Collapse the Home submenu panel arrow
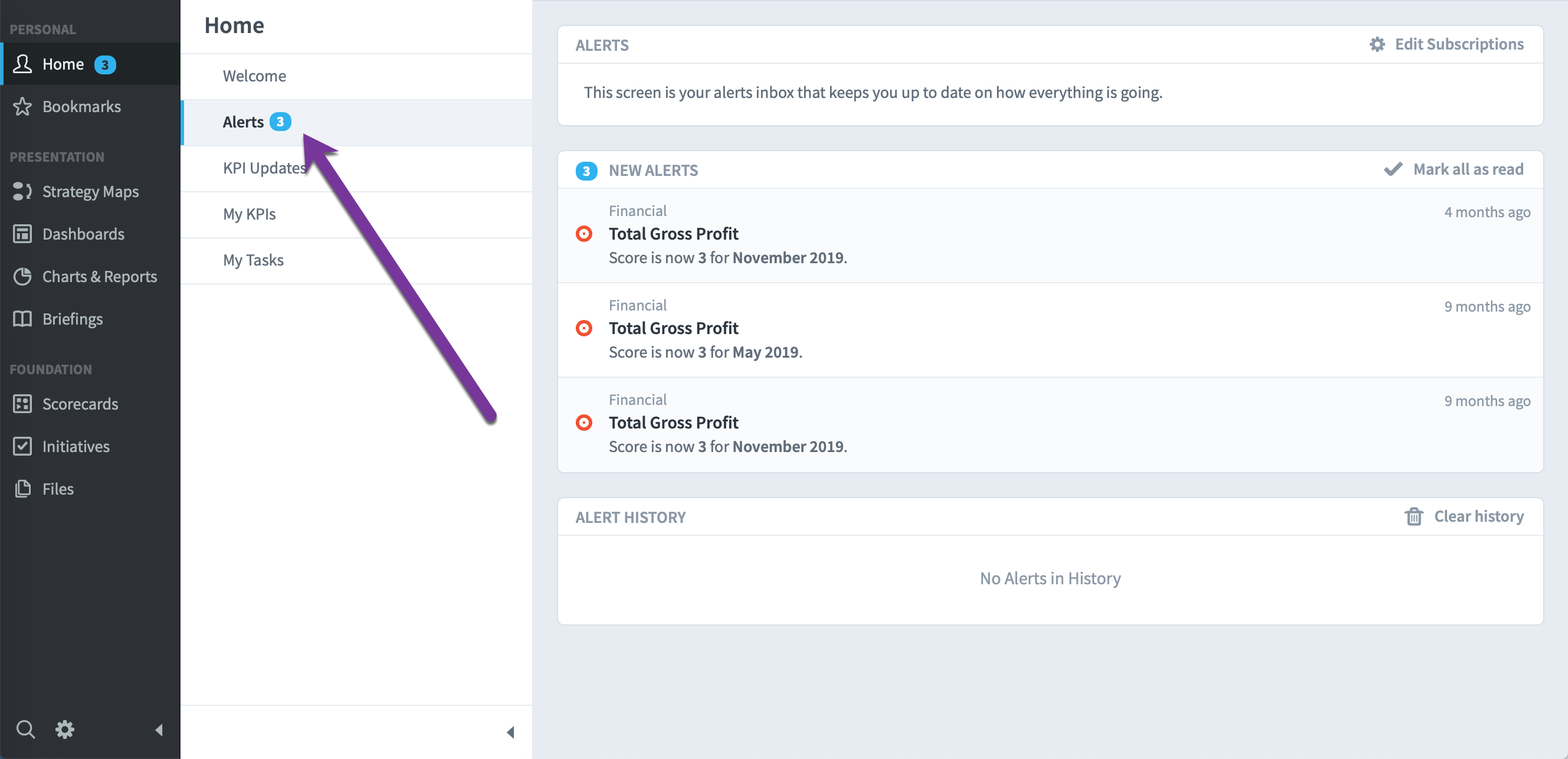Viewport: 1568px width, 759px height. pos(510,732)
